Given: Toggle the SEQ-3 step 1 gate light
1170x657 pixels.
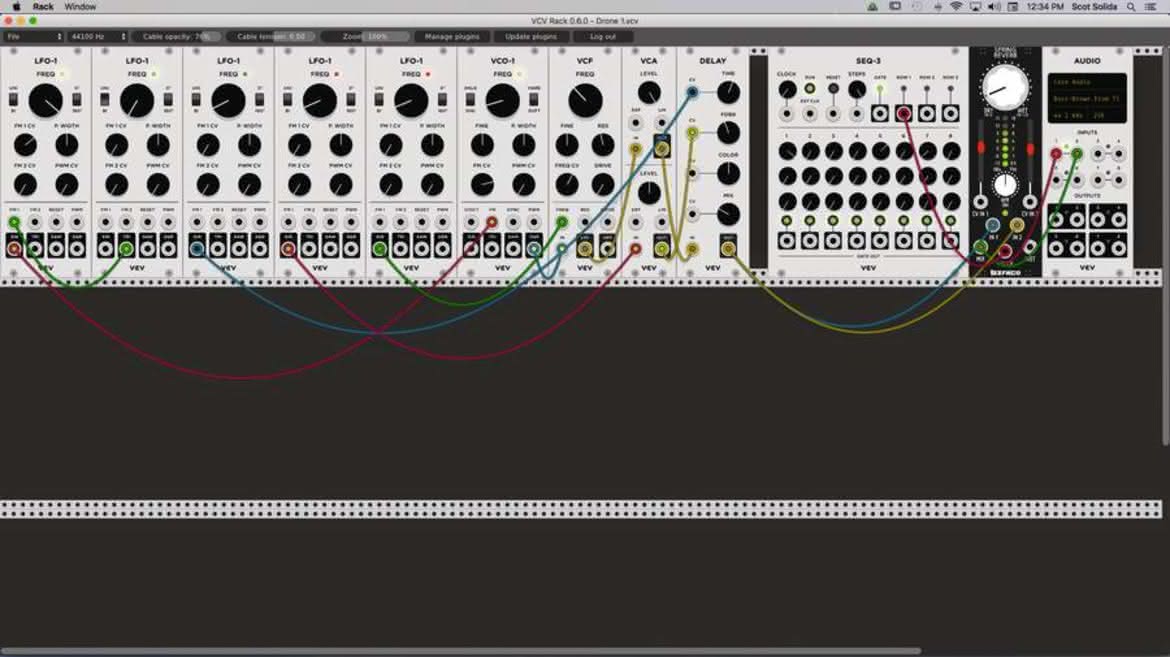Looking at the screenshot, I should click(x=786, y=221).
